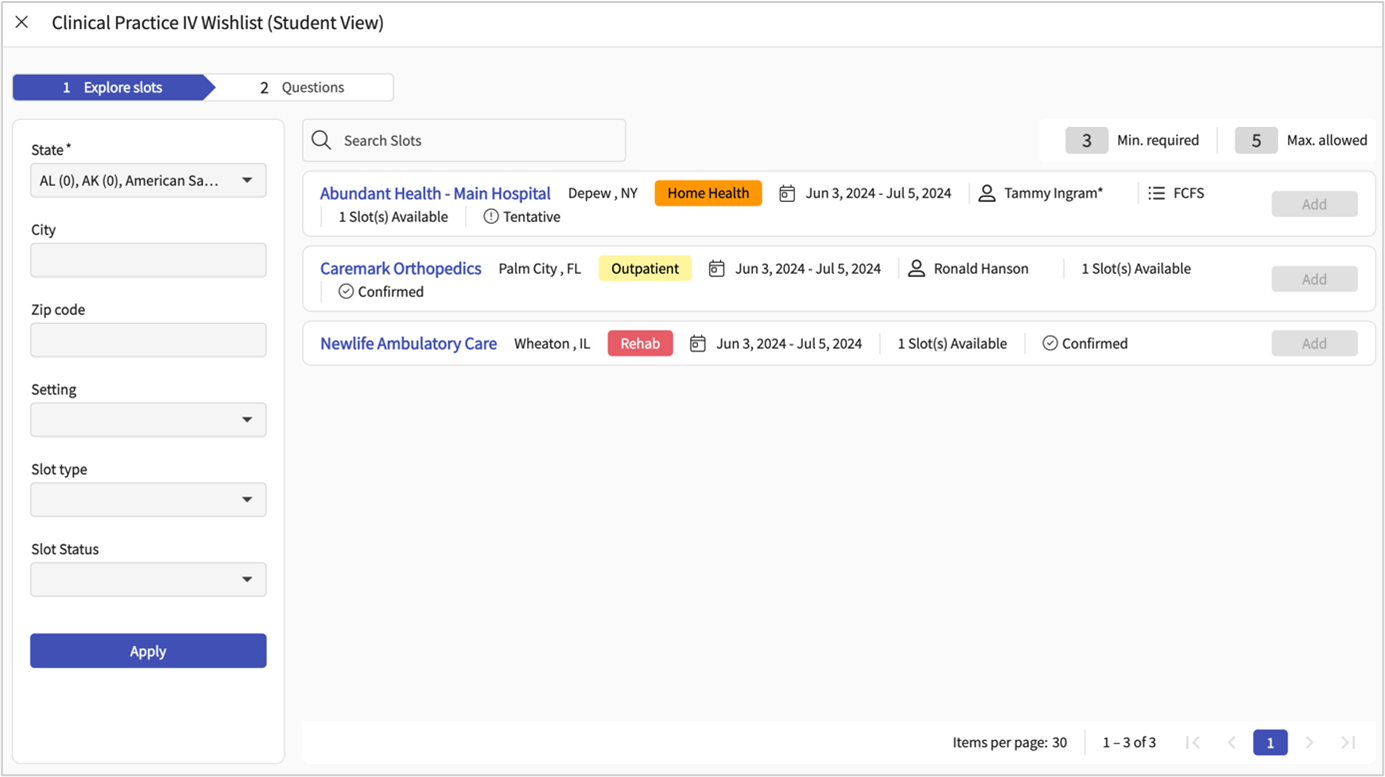Click Confirmed checkmark icon for Caremark Orthopedics
The image size is (1385, 777).
pyautogui.click(x=346, y=292)
